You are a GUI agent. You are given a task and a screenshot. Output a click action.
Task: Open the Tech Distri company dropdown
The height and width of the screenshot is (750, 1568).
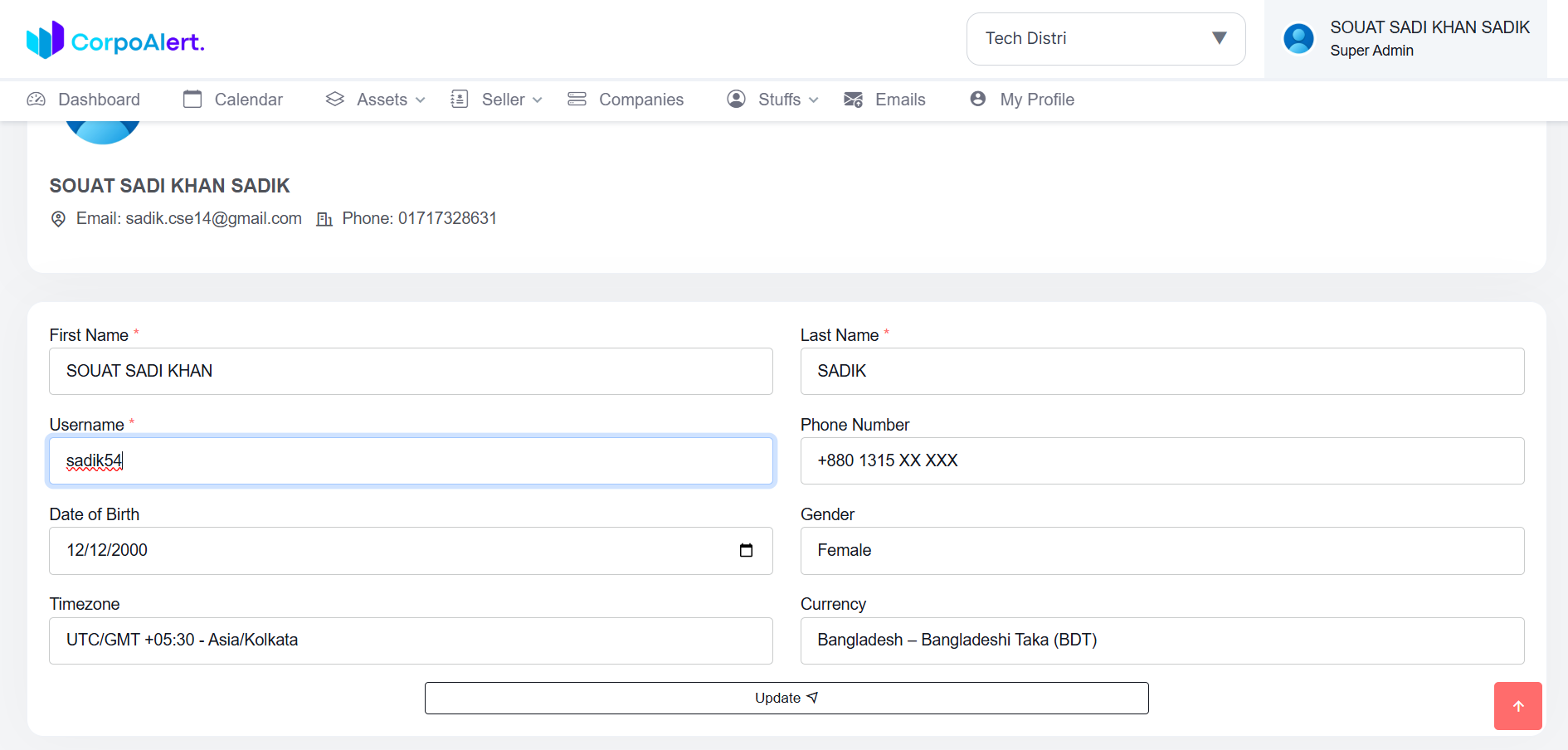pyautogui.click(x=1105, y=38)
